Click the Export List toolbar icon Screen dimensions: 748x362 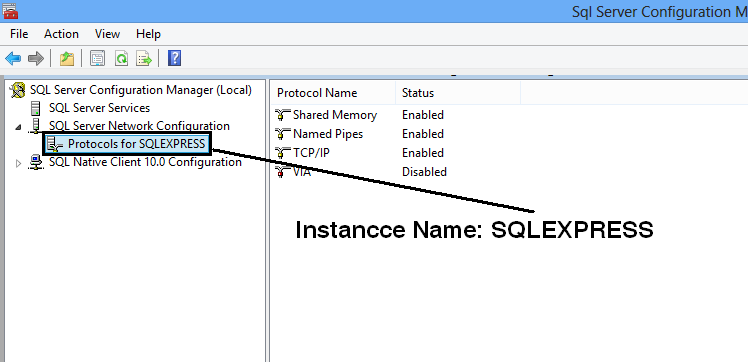tap(144, 59)
